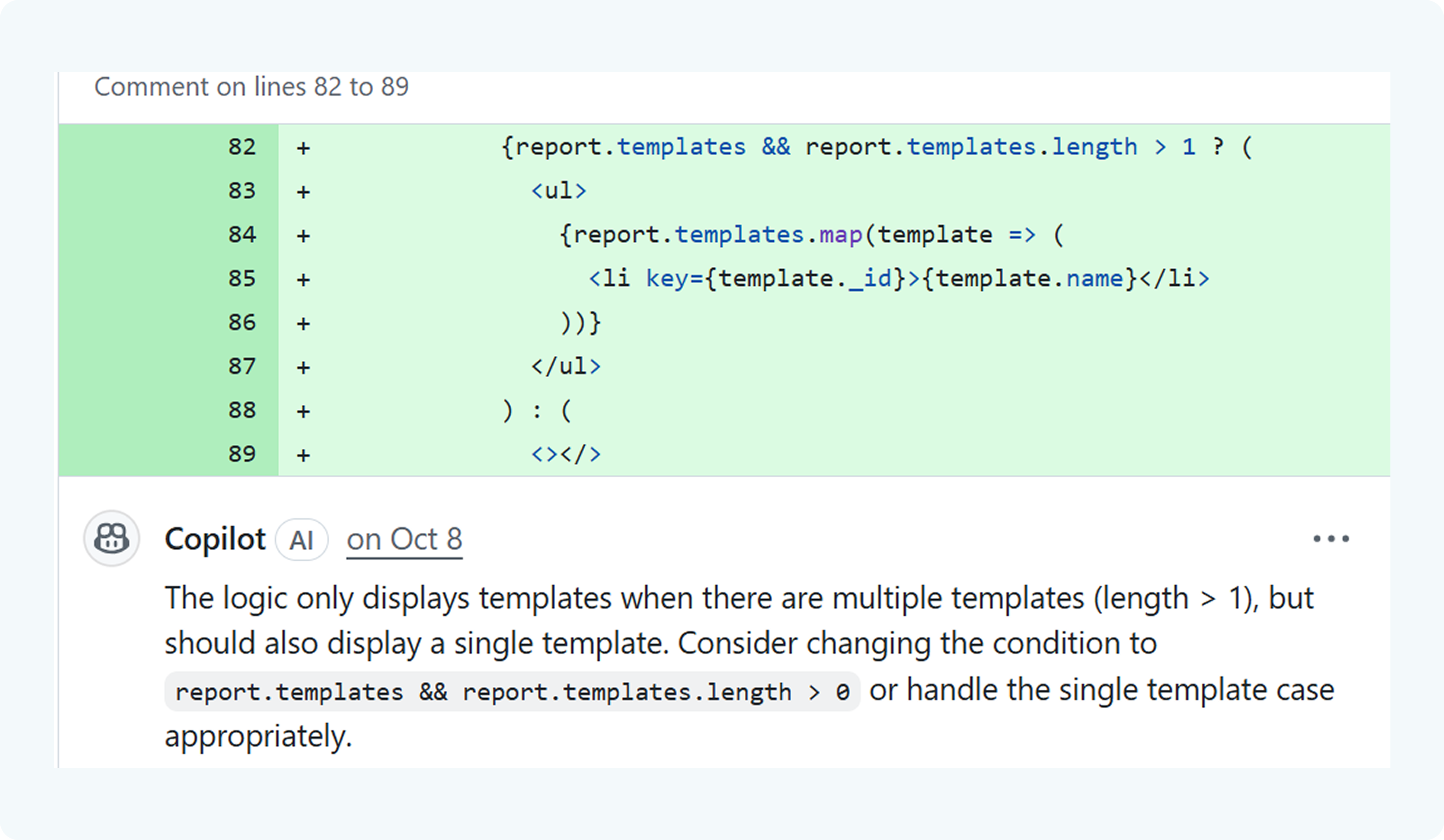Click the plus marker on line 85

[303, 280]
